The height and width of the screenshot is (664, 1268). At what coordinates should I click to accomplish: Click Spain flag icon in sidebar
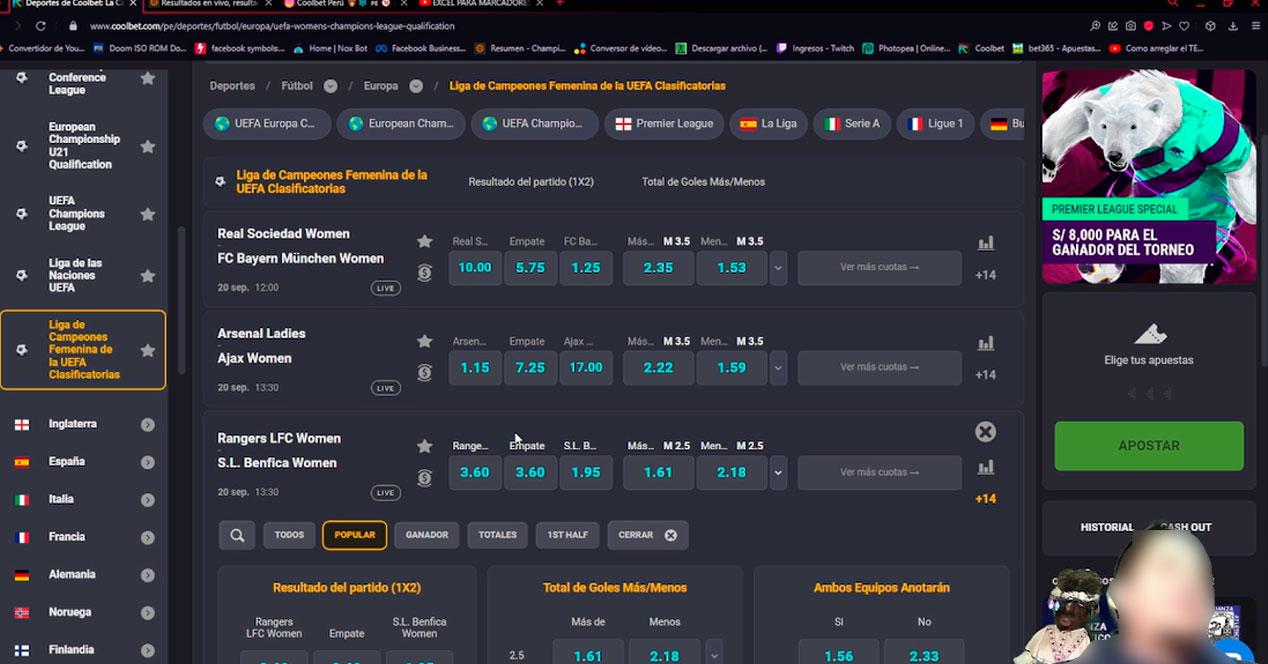[x=22, y=462]
